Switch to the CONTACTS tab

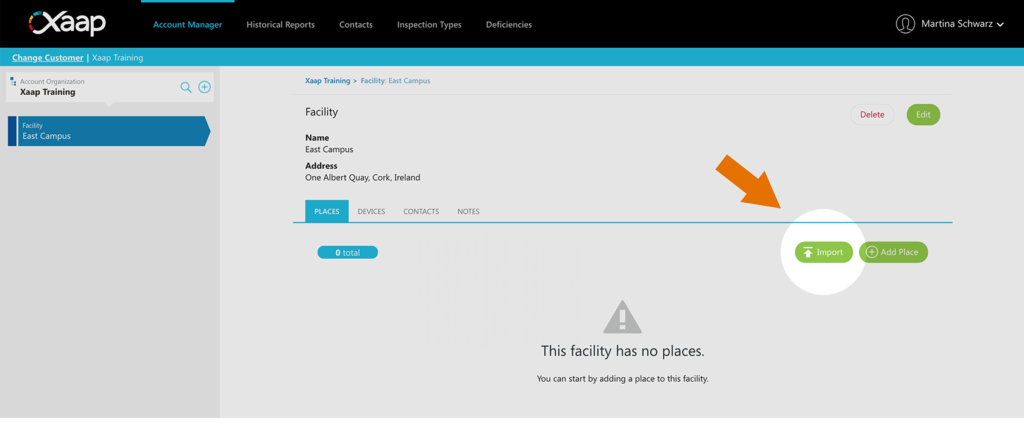[421, 212]
